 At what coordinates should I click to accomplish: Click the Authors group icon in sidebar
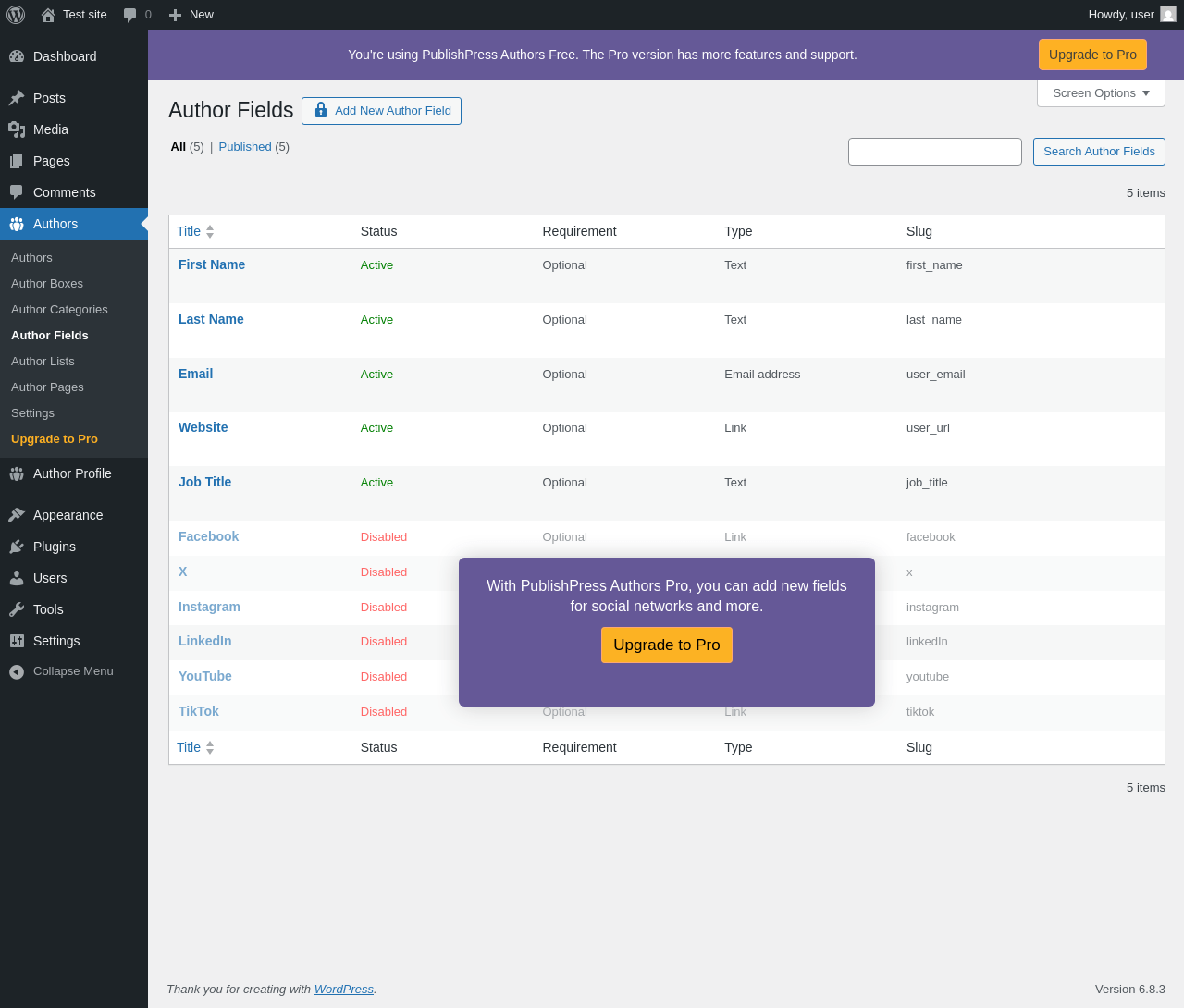pos(17,224)
